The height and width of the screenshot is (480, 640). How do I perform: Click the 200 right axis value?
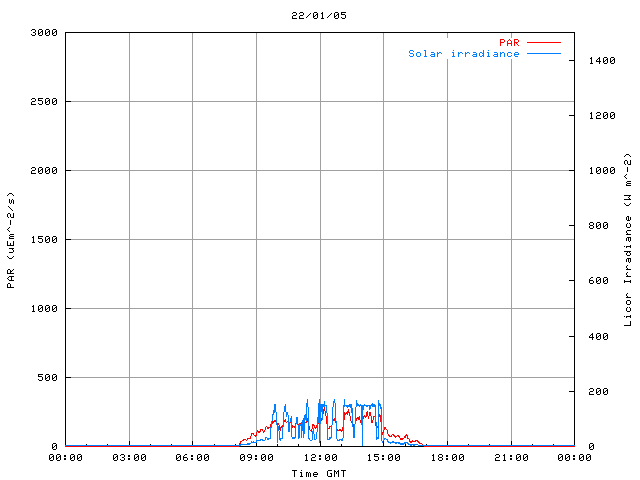click(x=598, y=392)
